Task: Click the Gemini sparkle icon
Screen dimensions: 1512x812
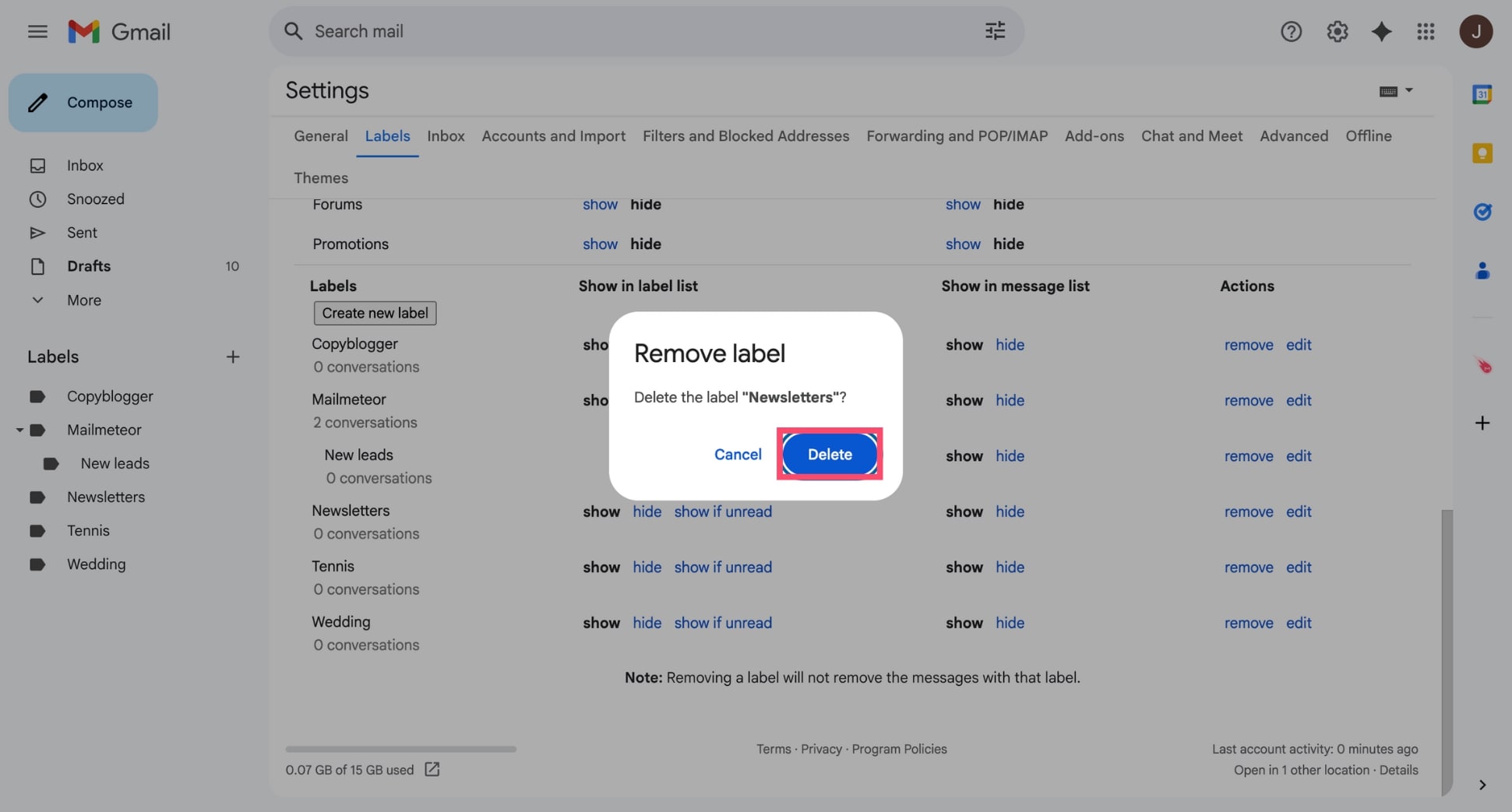Action: coord(1381,31)
